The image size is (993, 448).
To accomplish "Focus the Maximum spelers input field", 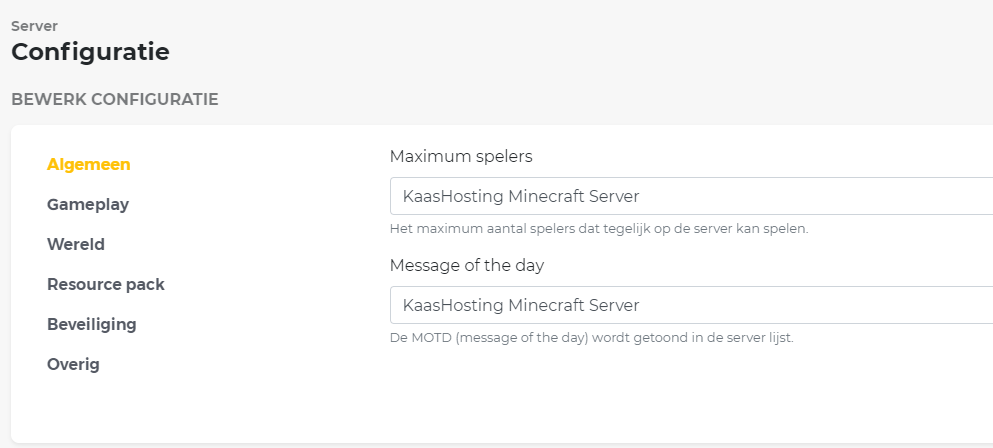I will (690, 196).
